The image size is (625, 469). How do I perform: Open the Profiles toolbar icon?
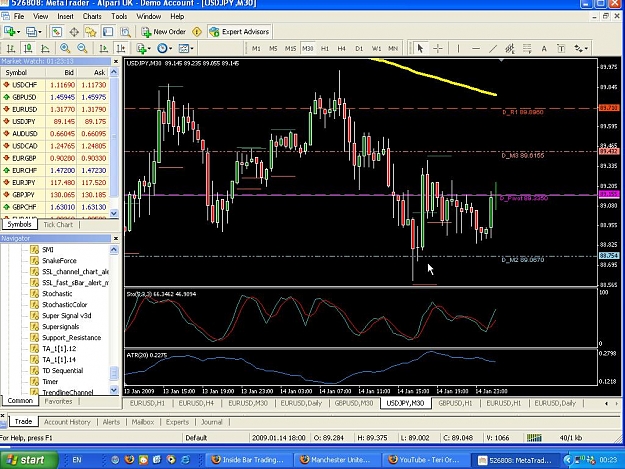[x=31, y=31]
